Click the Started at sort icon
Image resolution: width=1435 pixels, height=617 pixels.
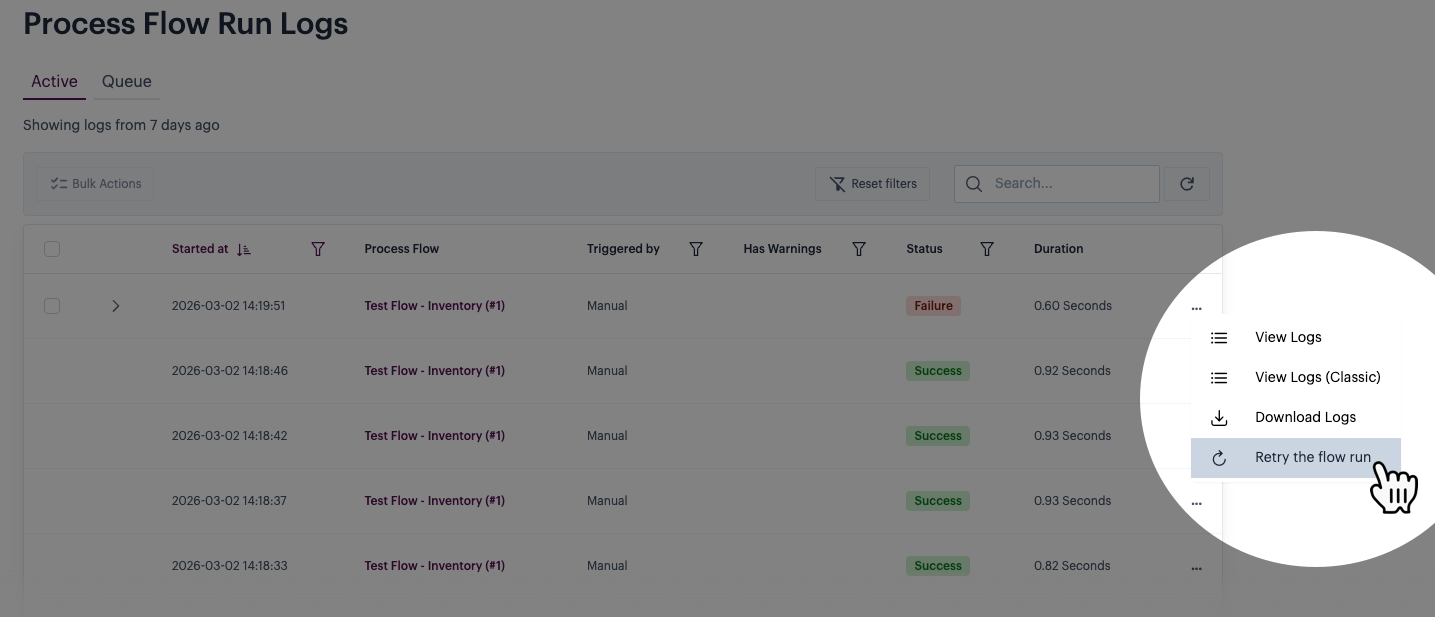244,249
